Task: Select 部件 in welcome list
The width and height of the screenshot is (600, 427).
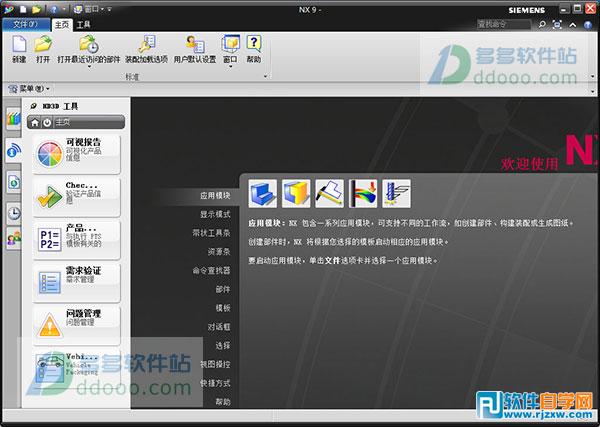Action: [223, 289]
